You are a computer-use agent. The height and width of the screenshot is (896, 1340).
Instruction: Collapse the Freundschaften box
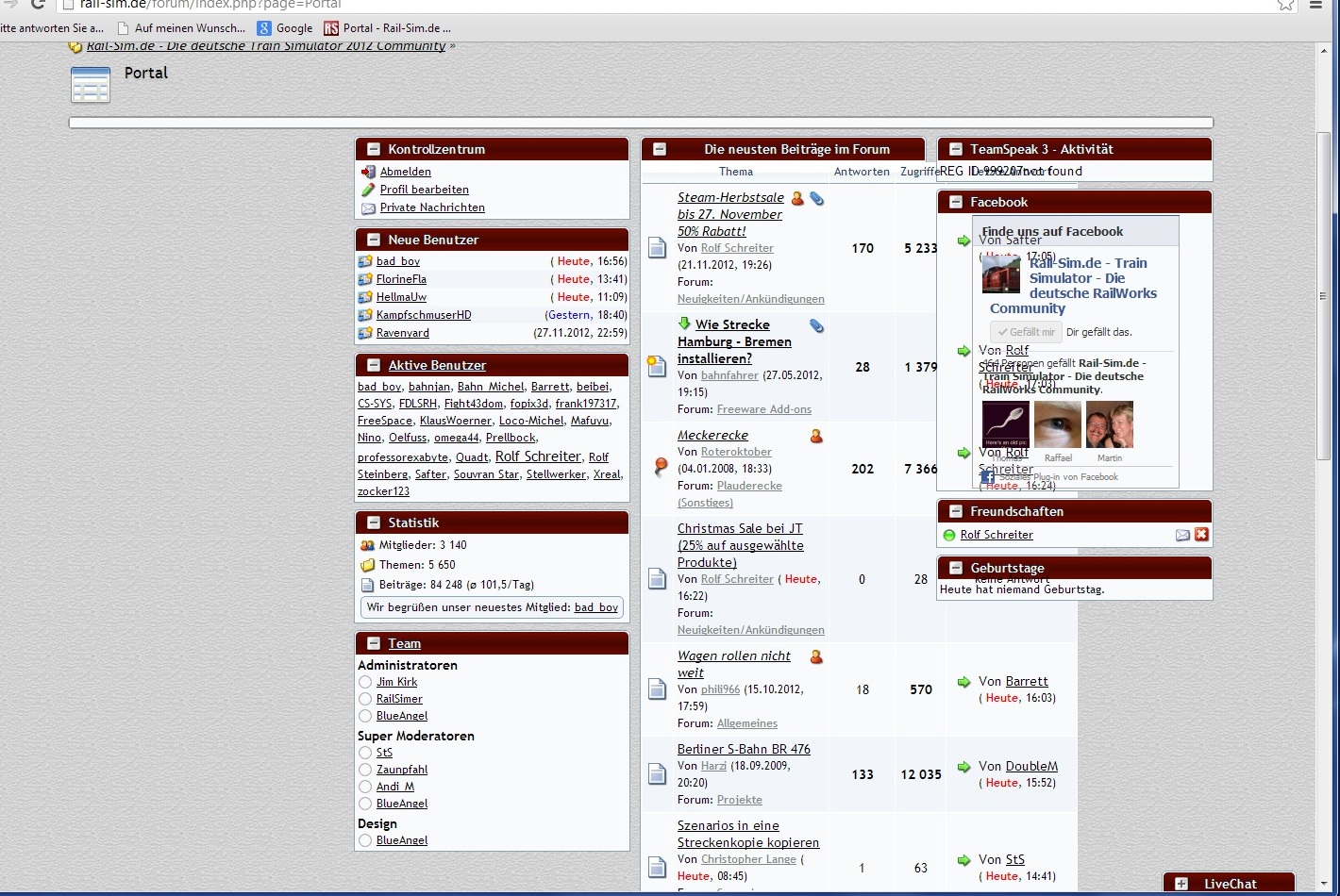[x=956, y=511]
